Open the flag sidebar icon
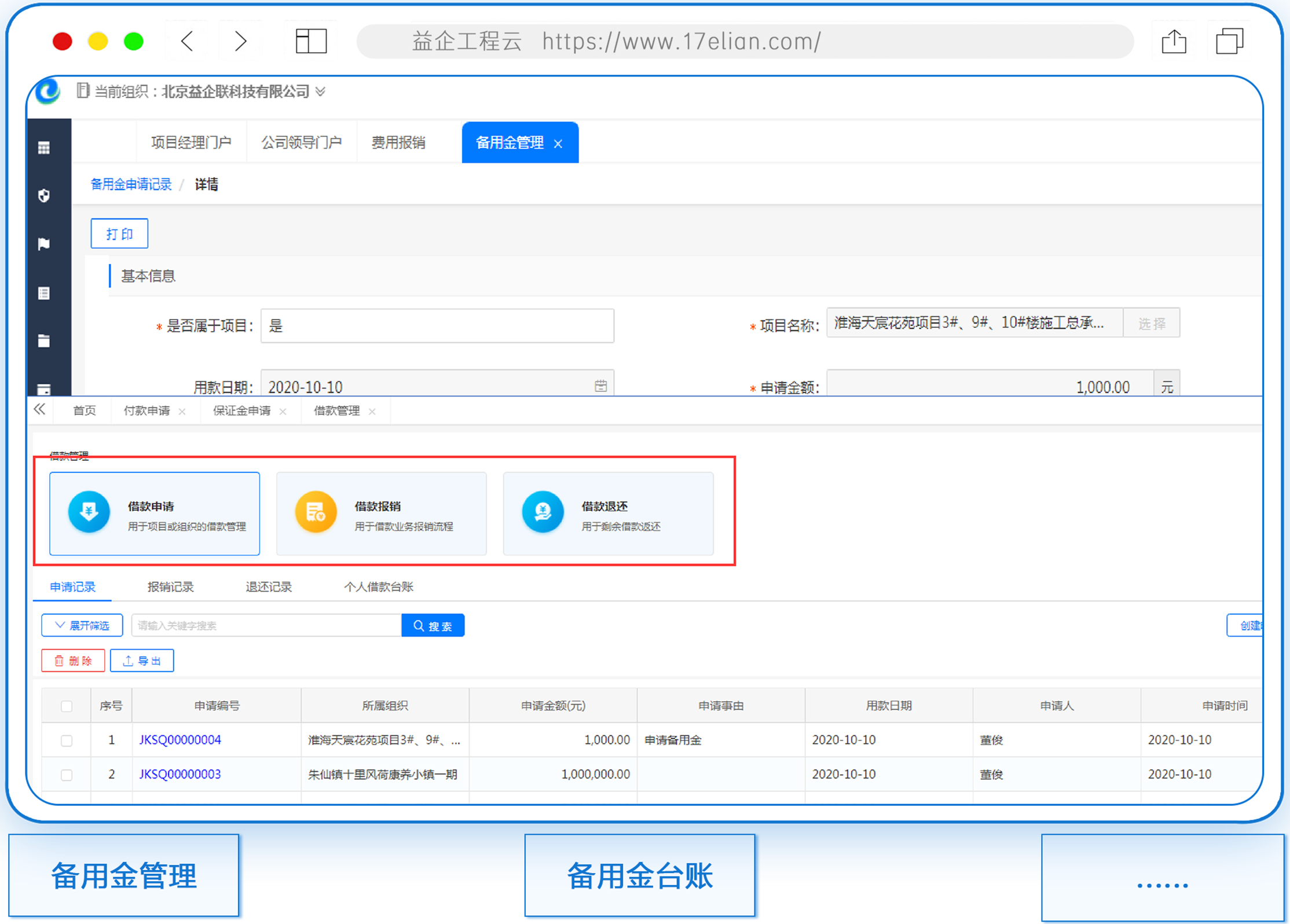 click(x=44, y=244)
